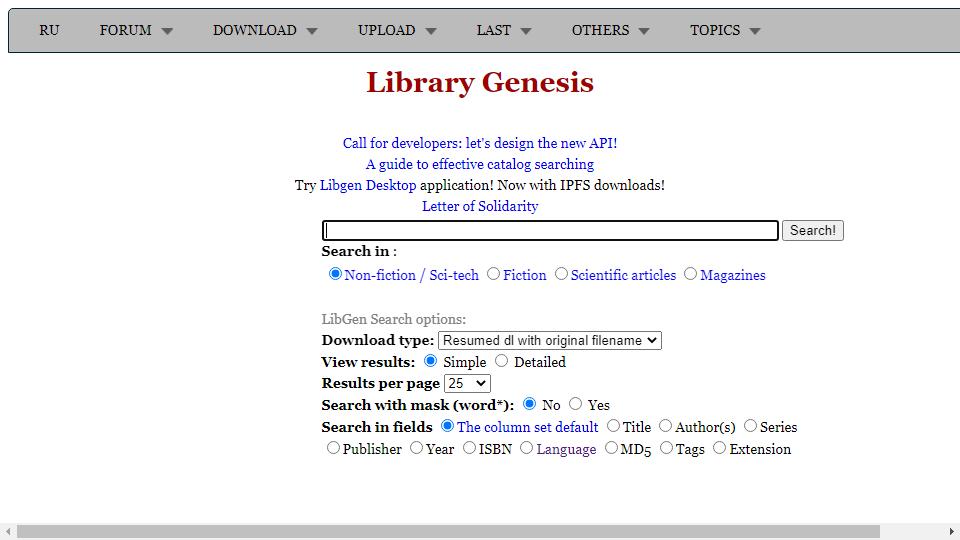The width and height of the screenshot is (960, 540).
Task: Open the Fiction link text
Action: click(x=525, y=276)
